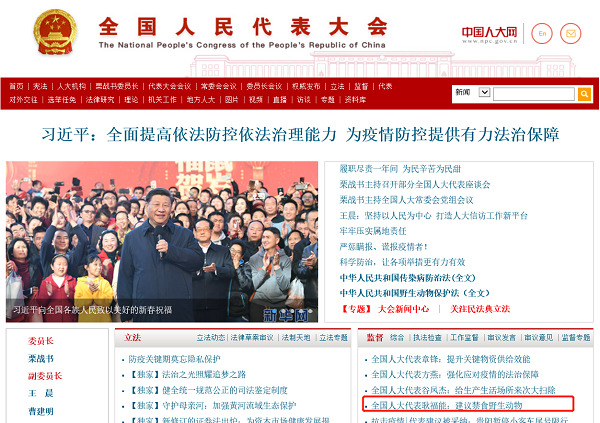Click the search text input field

click(x=534, y=93)
